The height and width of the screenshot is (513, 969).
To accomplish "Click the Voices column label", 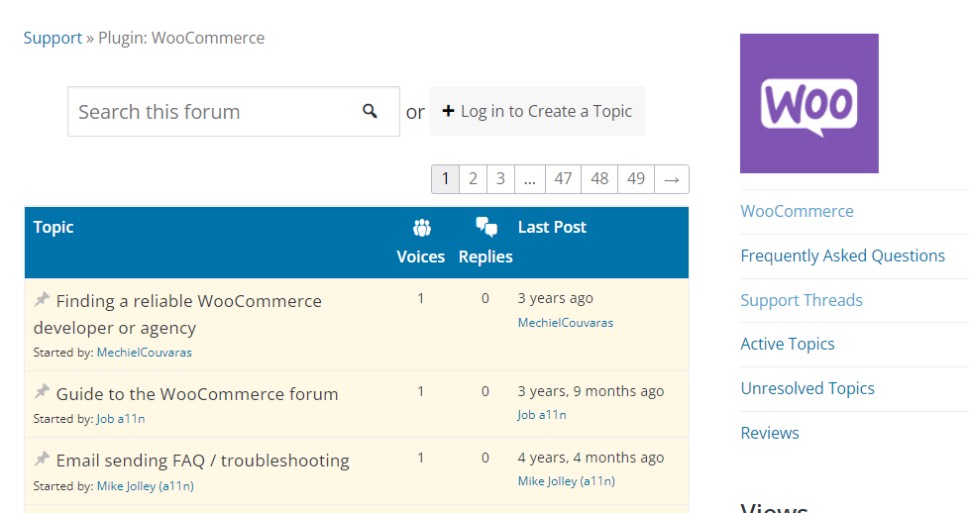I will click(421, 257).
